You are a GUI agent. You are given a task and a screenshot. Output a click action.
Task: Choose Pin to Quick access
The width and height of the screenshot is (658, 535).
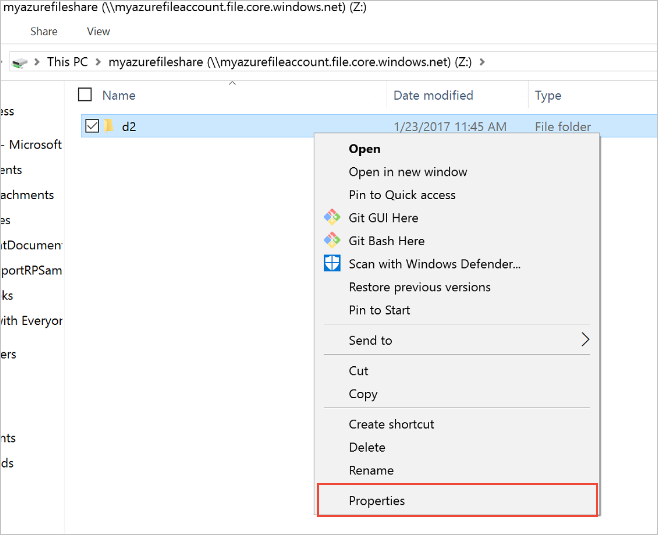click(402, 195)
